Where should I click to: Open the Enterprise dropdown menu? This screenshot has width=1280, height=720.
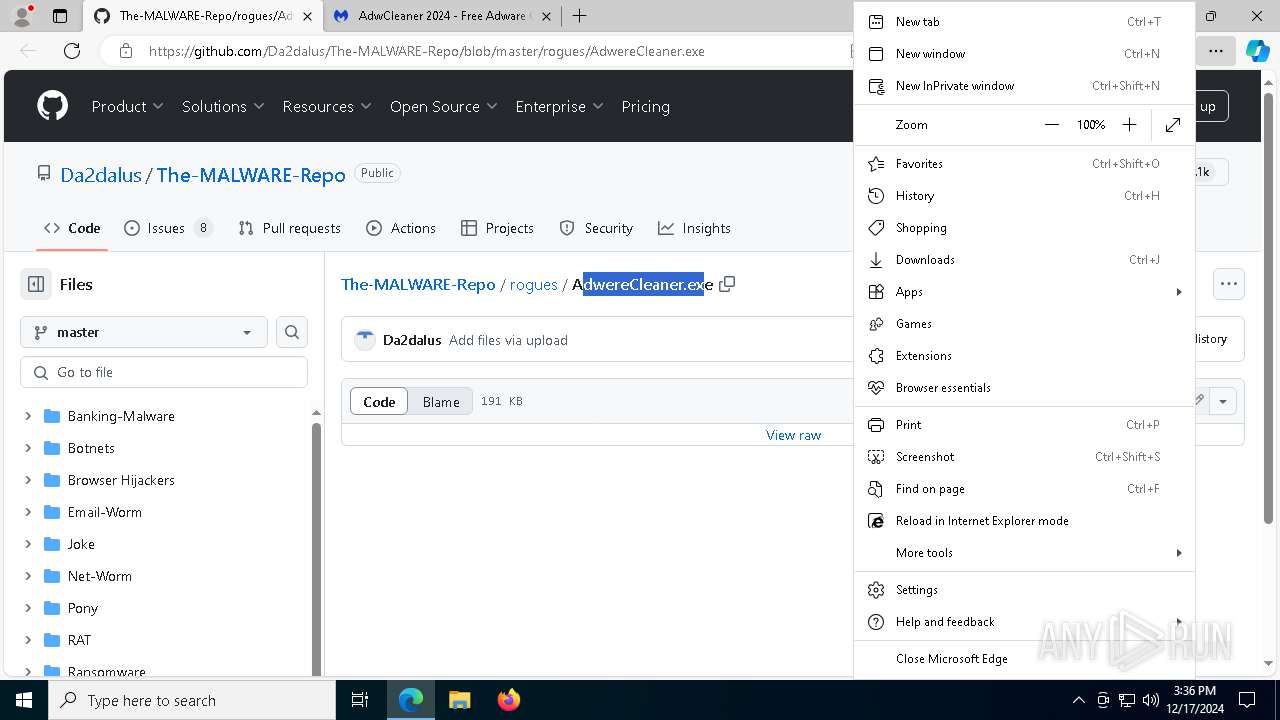560,106
